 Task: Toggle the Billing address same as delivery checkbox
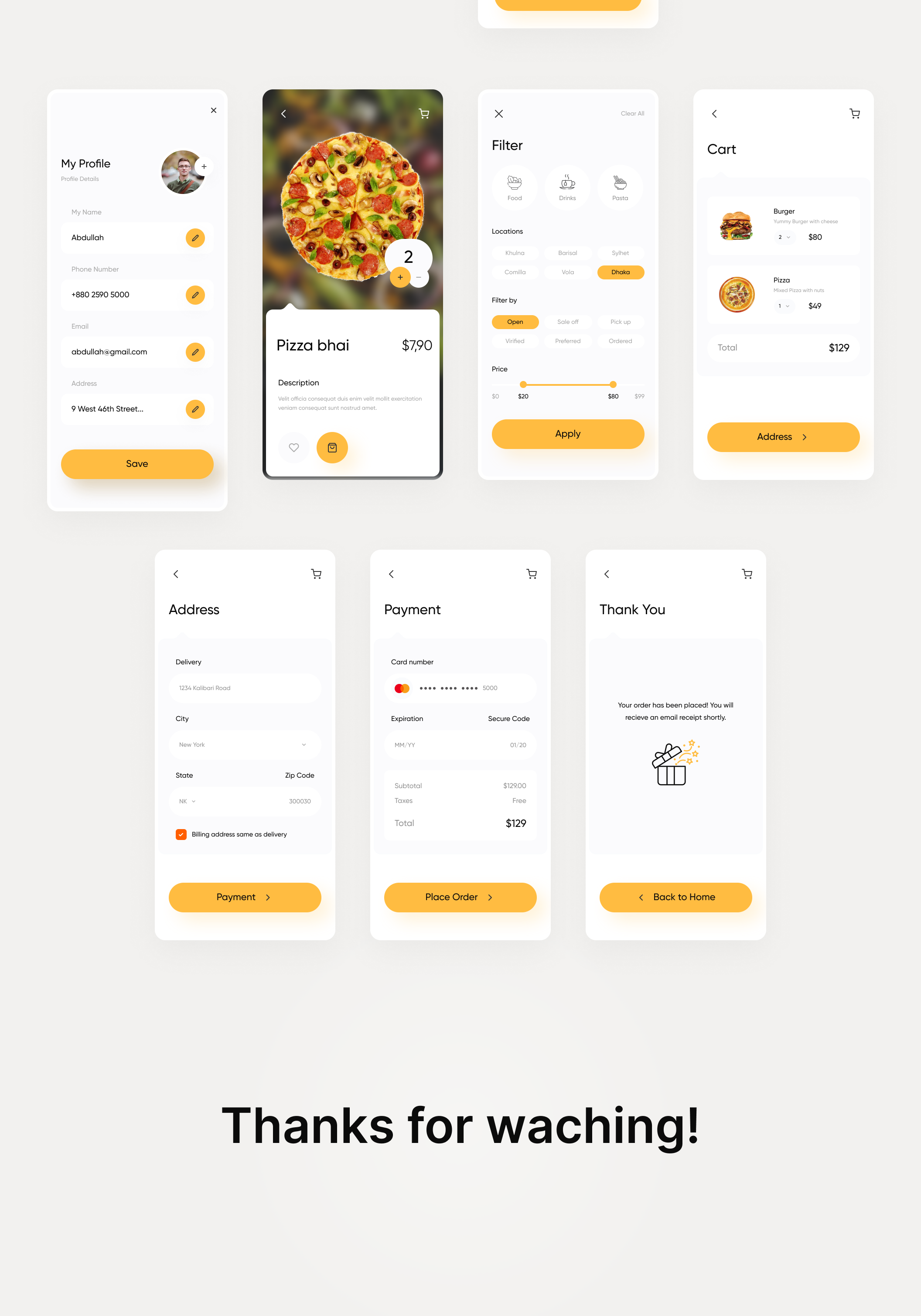181,834
